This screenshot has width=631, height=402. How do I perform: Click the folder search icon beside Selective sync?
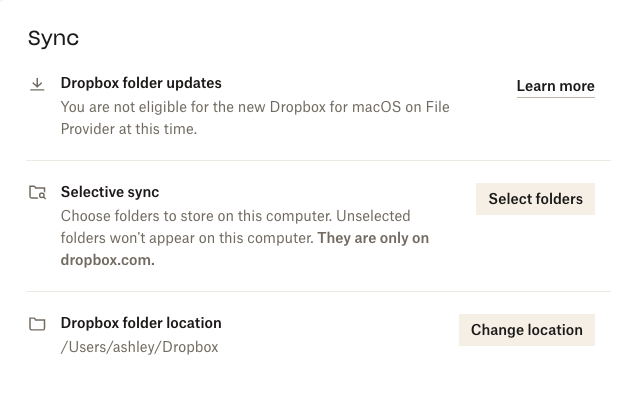[x=37, y=193]
